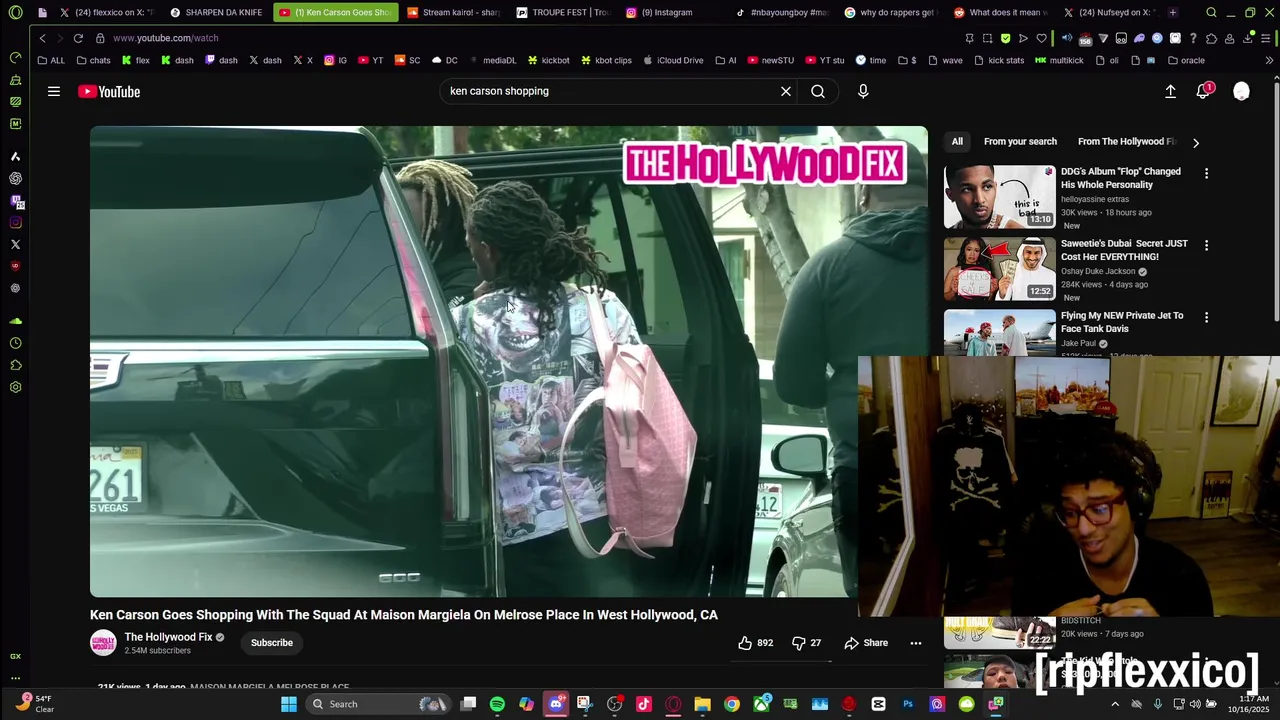Select the All filter chip
1280x720 pixels.
957,142
